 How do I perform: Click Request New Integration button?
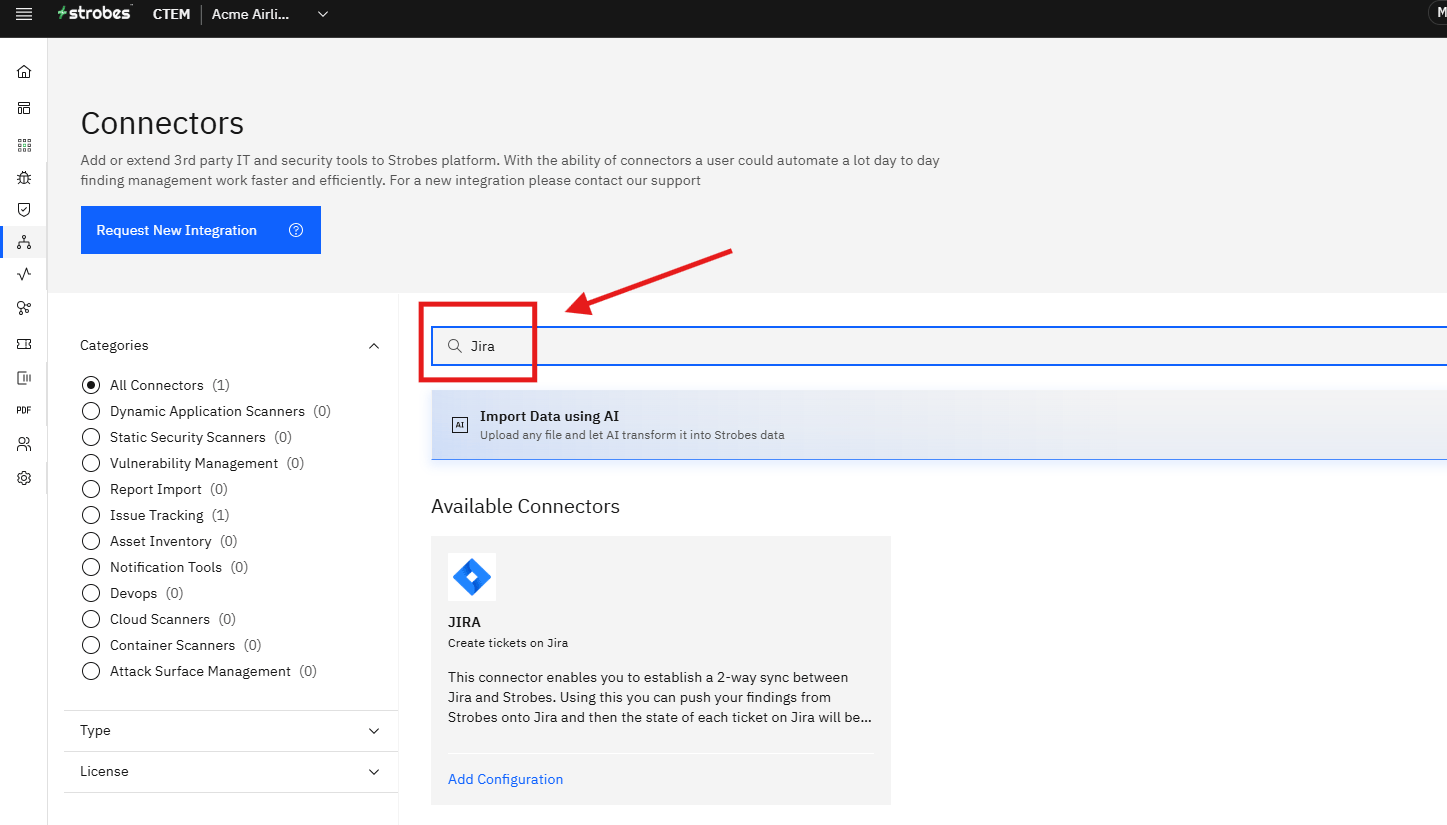(201, 230)
